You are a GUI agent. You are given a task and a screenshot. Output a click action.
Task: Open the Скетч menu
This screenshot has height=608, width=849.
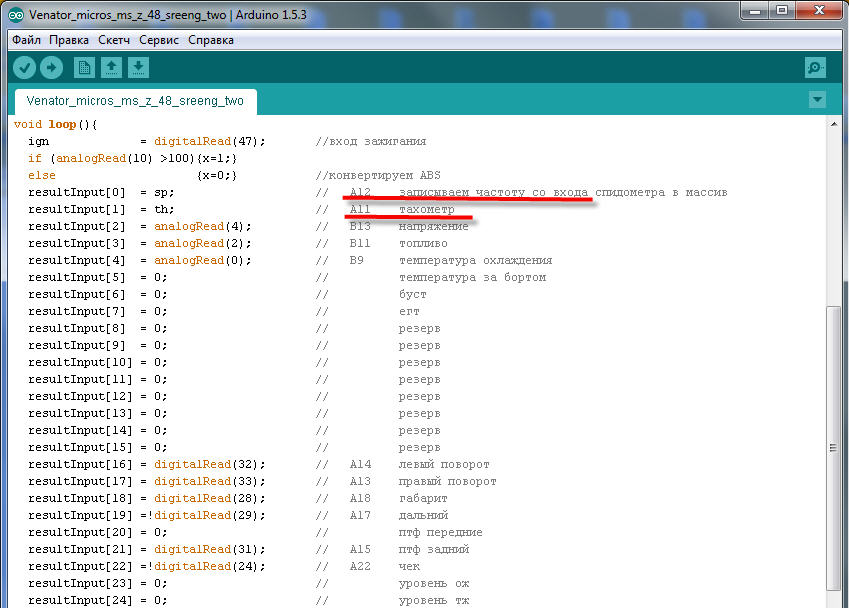click(x=115, y=40)
